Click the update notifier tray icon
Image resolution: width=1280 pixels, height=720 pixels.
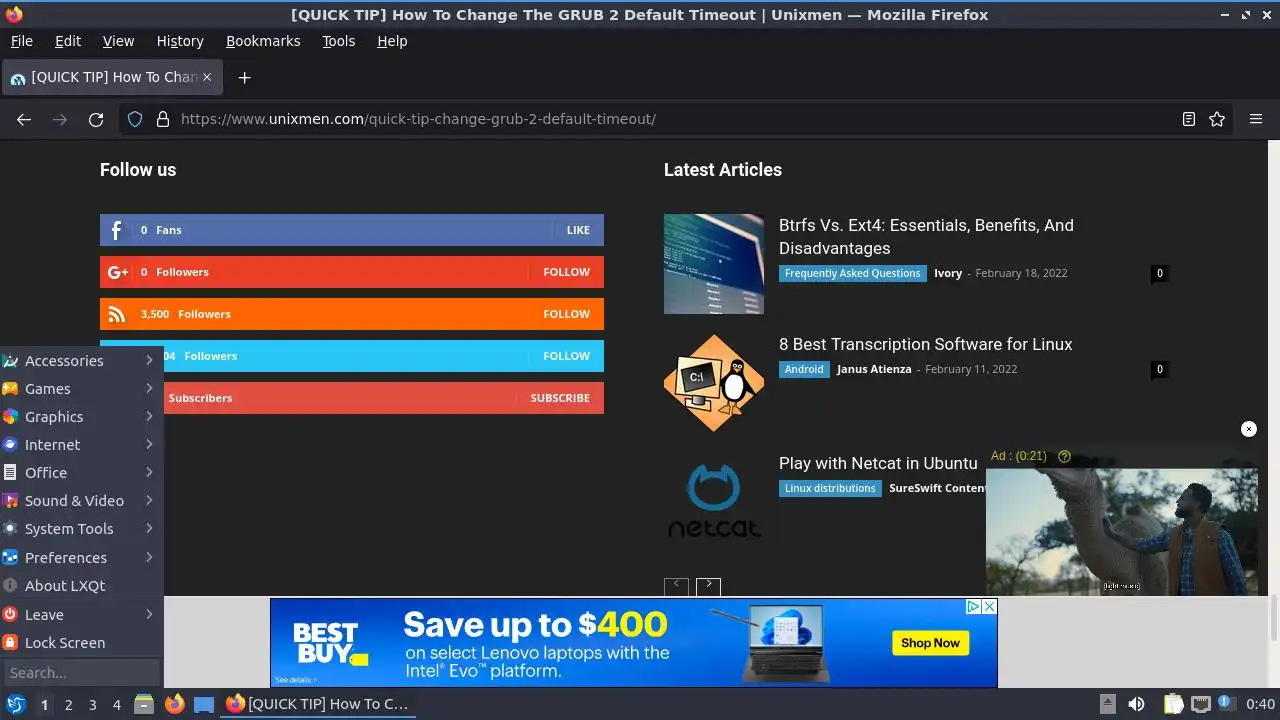point(1224,704)
